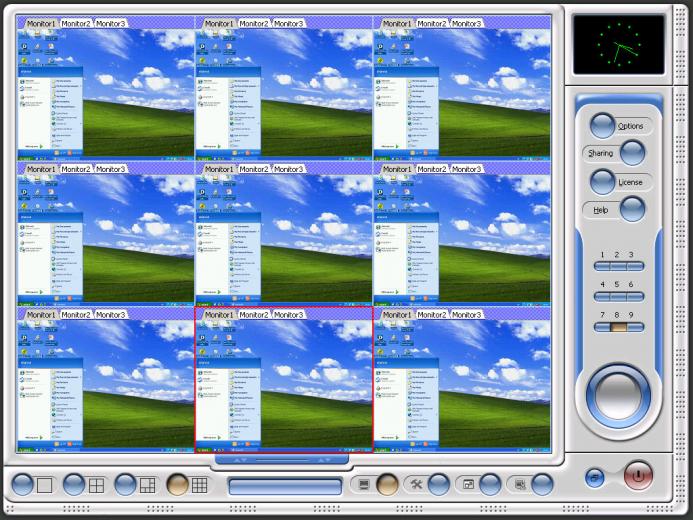Open Monitor3 tab of the top-left screen

110,23
